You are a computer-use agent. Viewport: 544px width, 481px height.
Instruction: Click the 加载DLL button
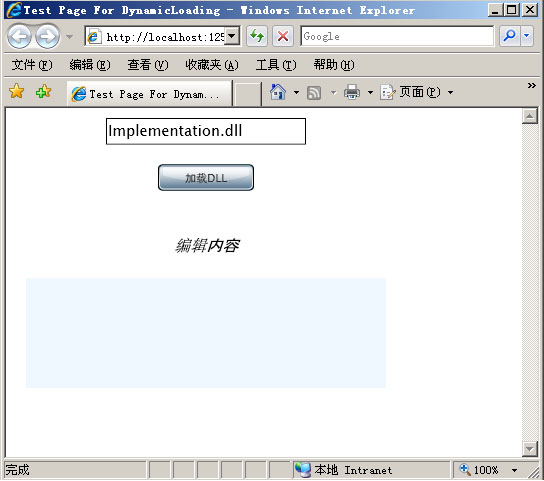(206, 178)
